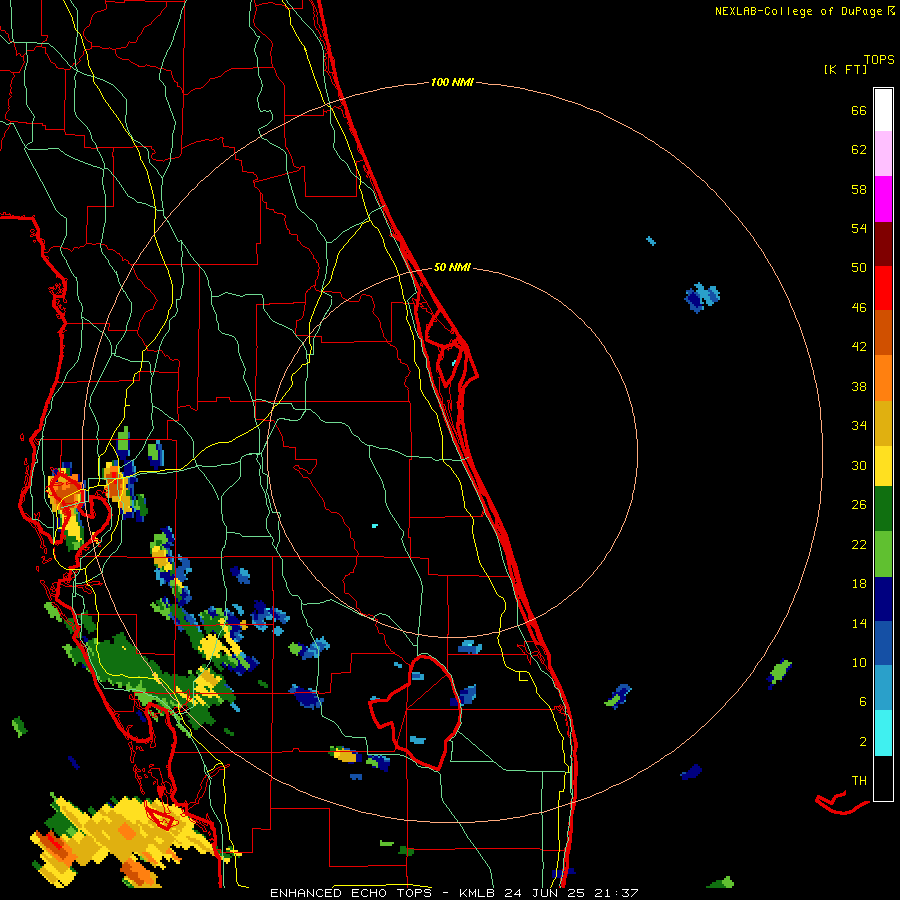Click the TH threshold label in legend
Viewport: 900px width, 900px height.
pyautogui.click(x=859, y=781)
